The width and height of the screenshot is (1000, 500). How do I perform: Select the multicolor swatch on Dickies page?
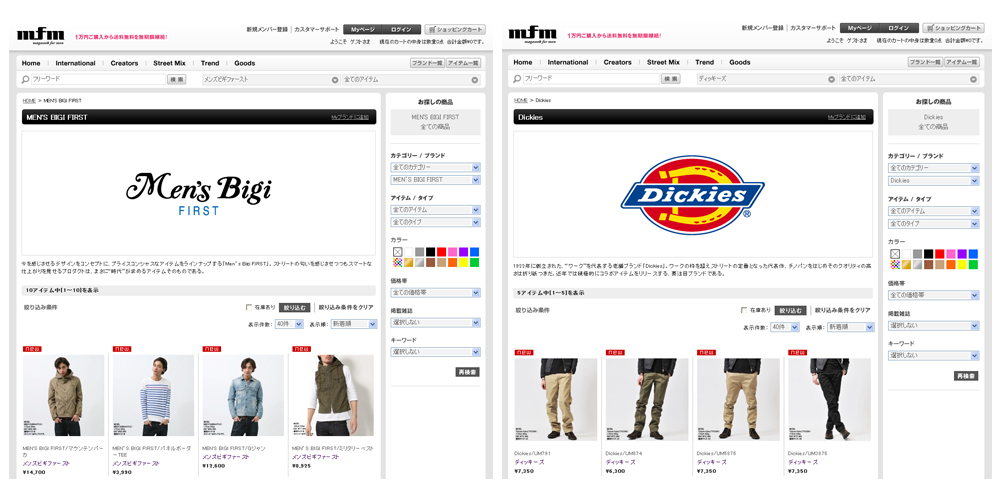coord(895,265)
